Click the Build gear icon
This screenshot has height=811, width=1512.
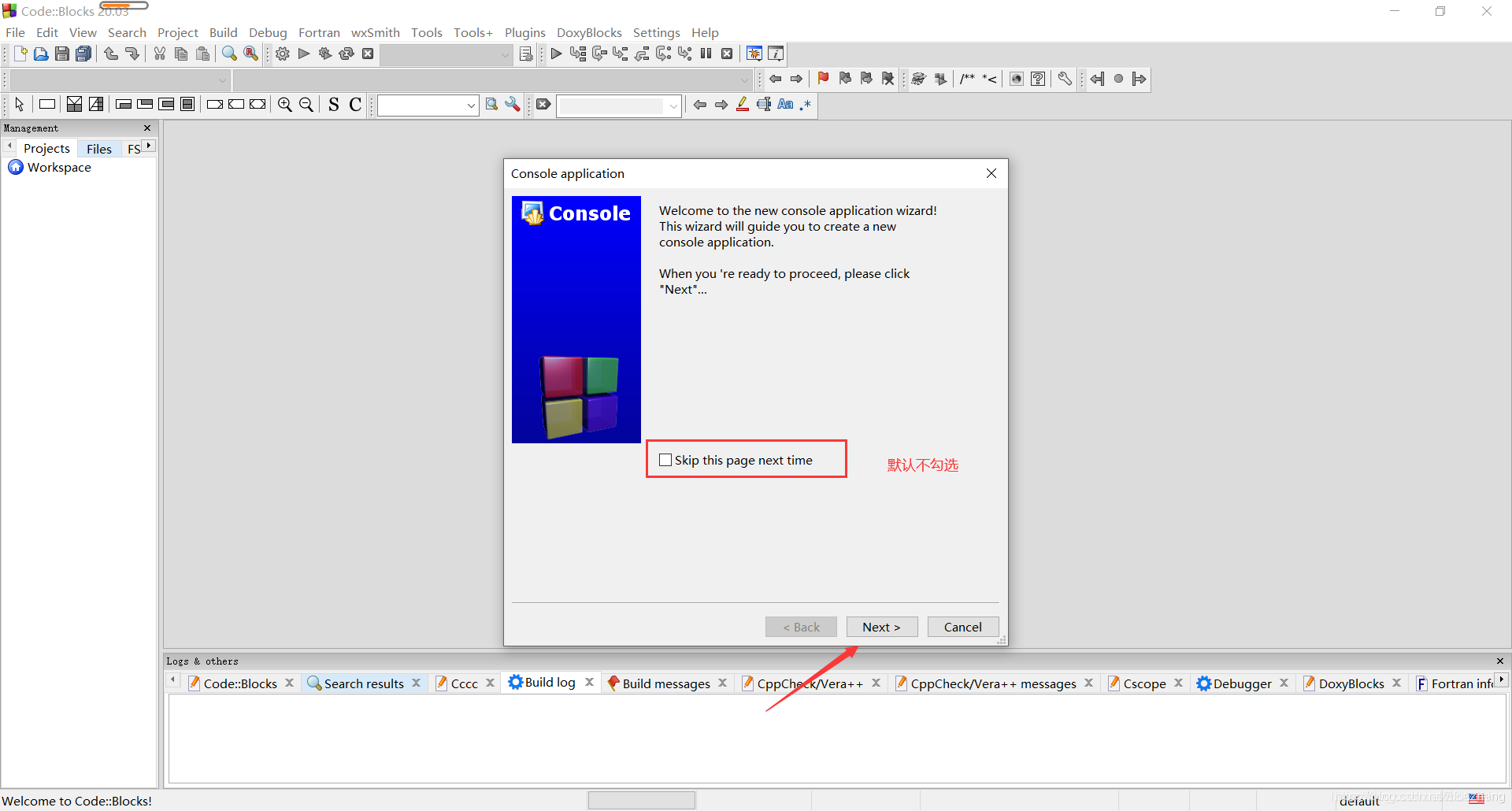[x=283, y=54]
